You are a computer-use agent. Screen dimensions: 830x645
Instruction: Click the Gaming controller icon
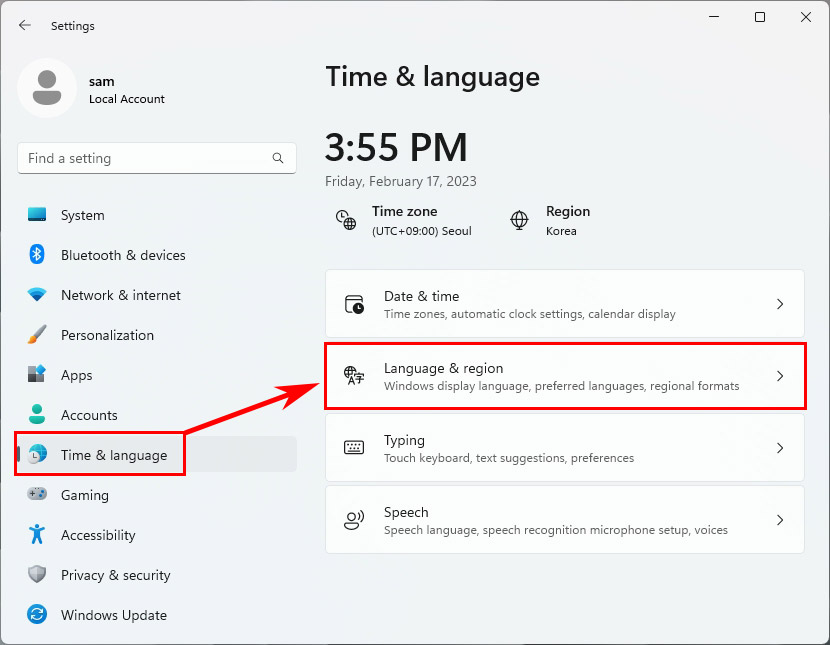click(x=37, y=495)
